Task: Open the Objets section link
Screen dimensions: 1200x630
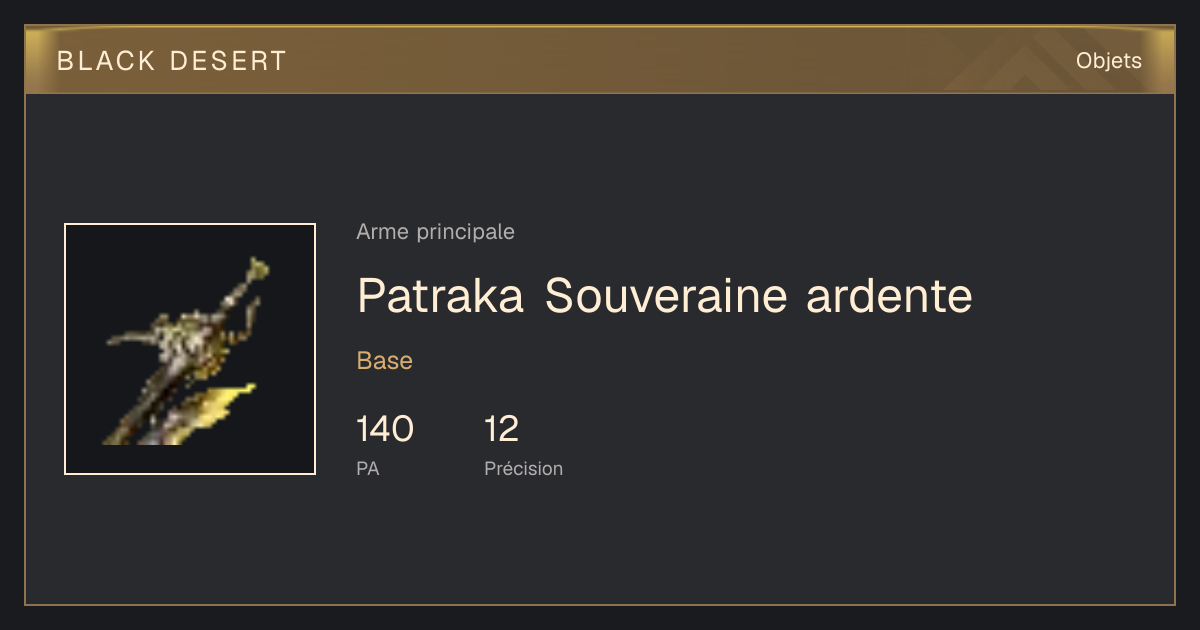Action: pos(1108,61)
